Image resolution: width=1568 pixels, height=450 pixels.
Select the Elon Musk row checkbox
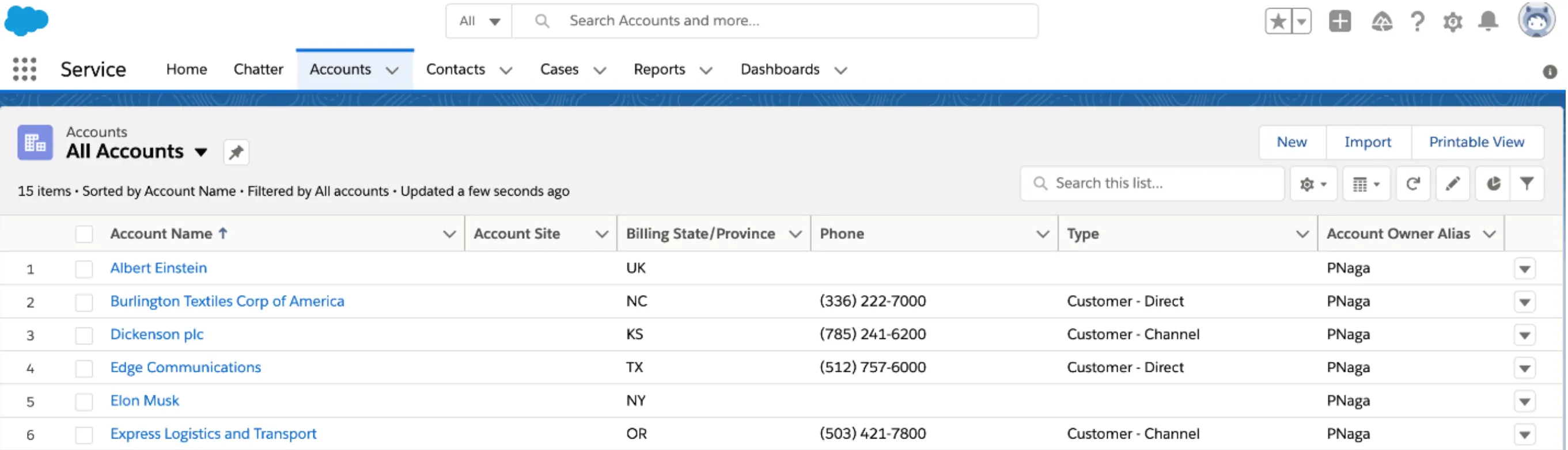pos(84,401)
